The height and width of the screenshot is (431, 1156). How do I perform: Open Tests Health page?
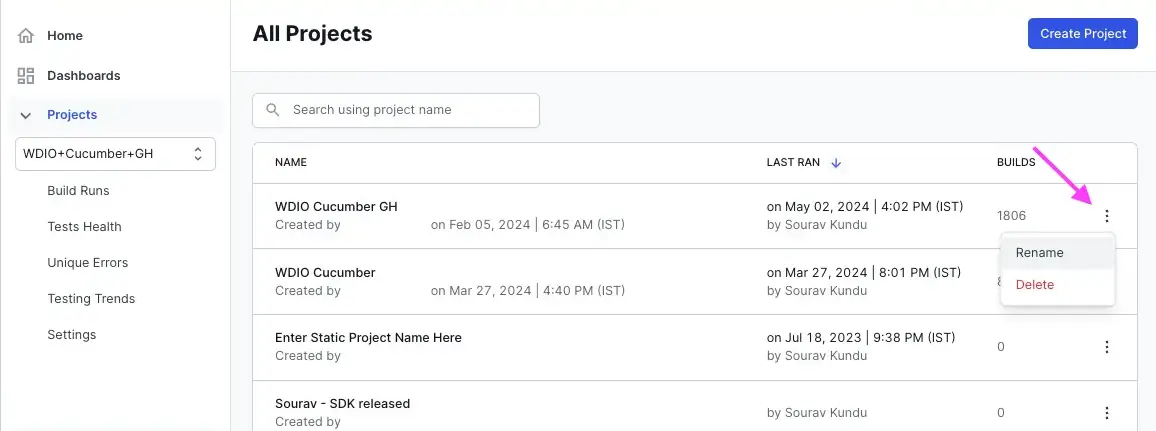84,227
